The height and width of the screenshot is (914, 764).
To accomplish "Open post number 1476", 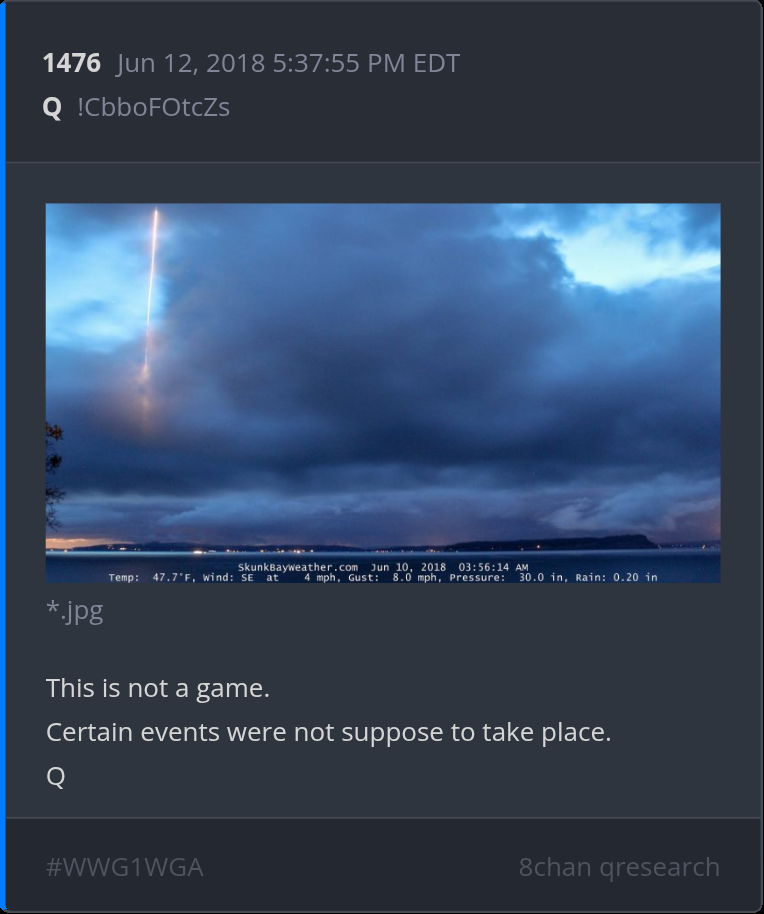I will pos(72,63).
